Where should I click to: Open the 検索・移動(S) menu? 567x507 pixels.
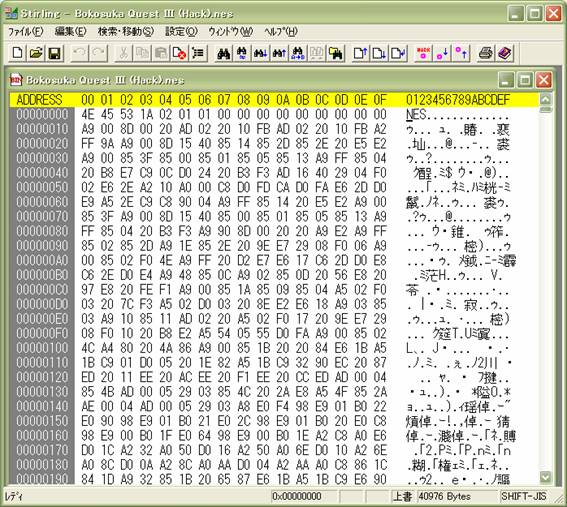(126, 32)
